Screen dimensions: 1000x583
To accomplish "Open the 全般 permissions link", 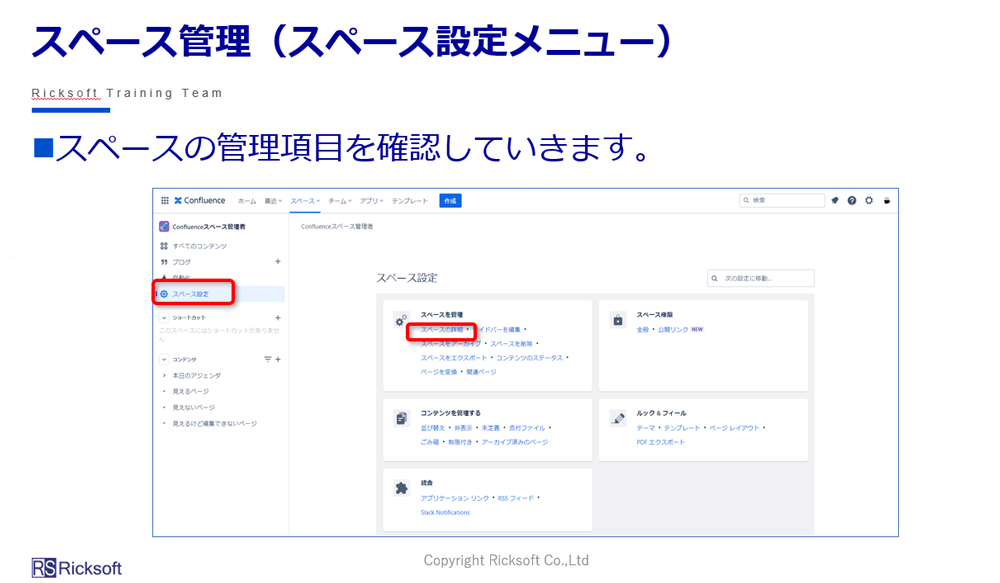I will tap(642, 330).
